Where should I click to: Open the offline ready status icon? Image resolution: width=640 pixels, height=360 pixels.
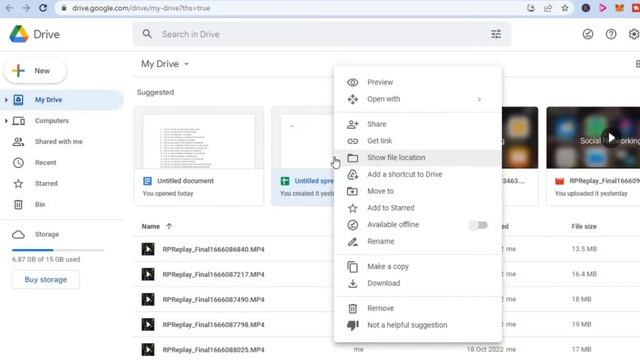(x=588, y=34)
